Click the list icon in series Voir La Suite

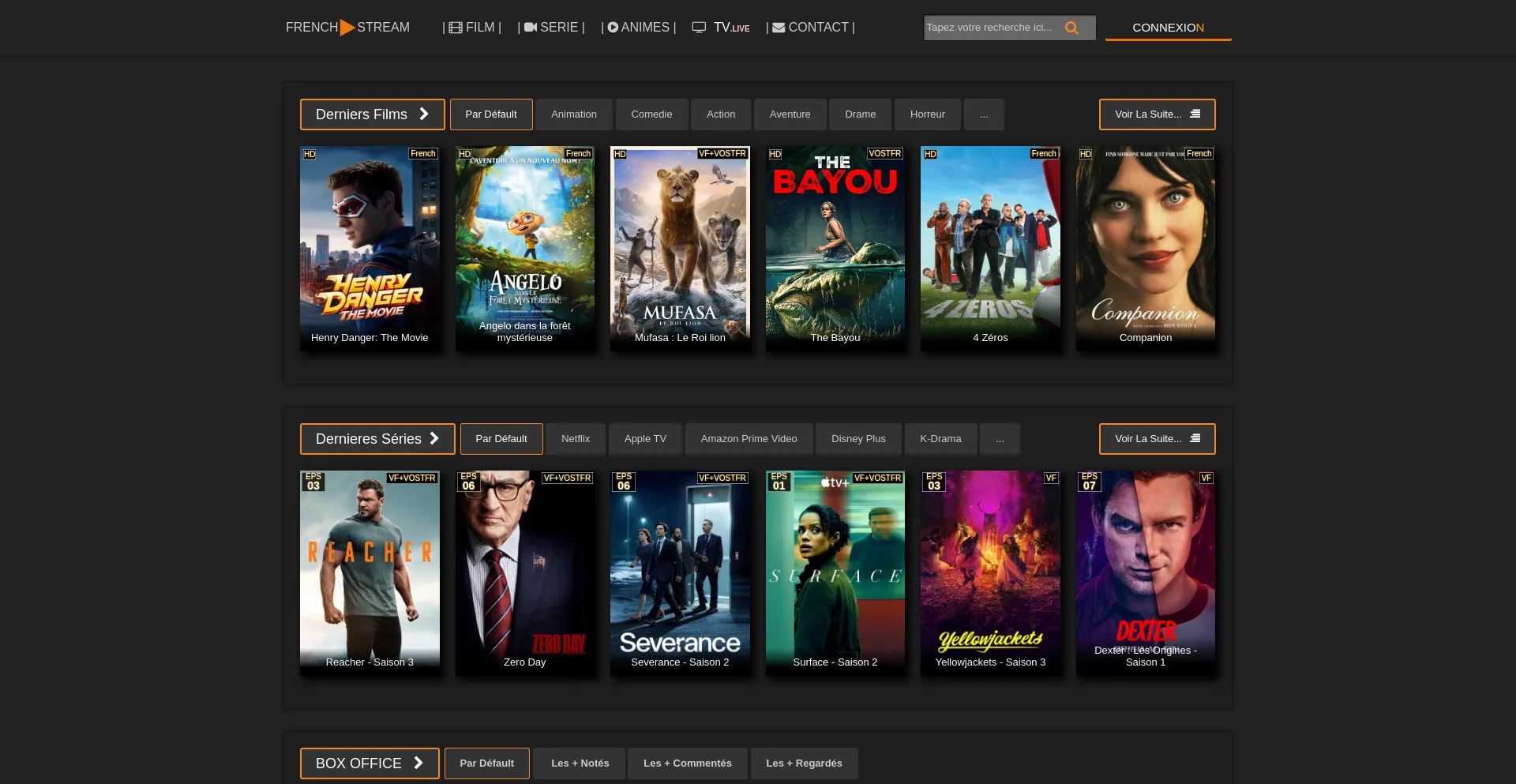pyautogui.click(x=1195, y=438)
